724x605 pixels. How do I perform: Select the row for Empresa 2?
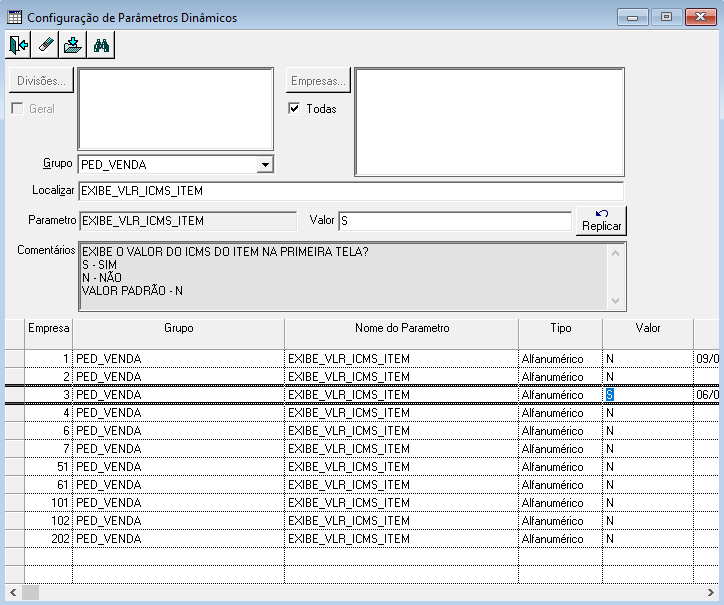362,377
